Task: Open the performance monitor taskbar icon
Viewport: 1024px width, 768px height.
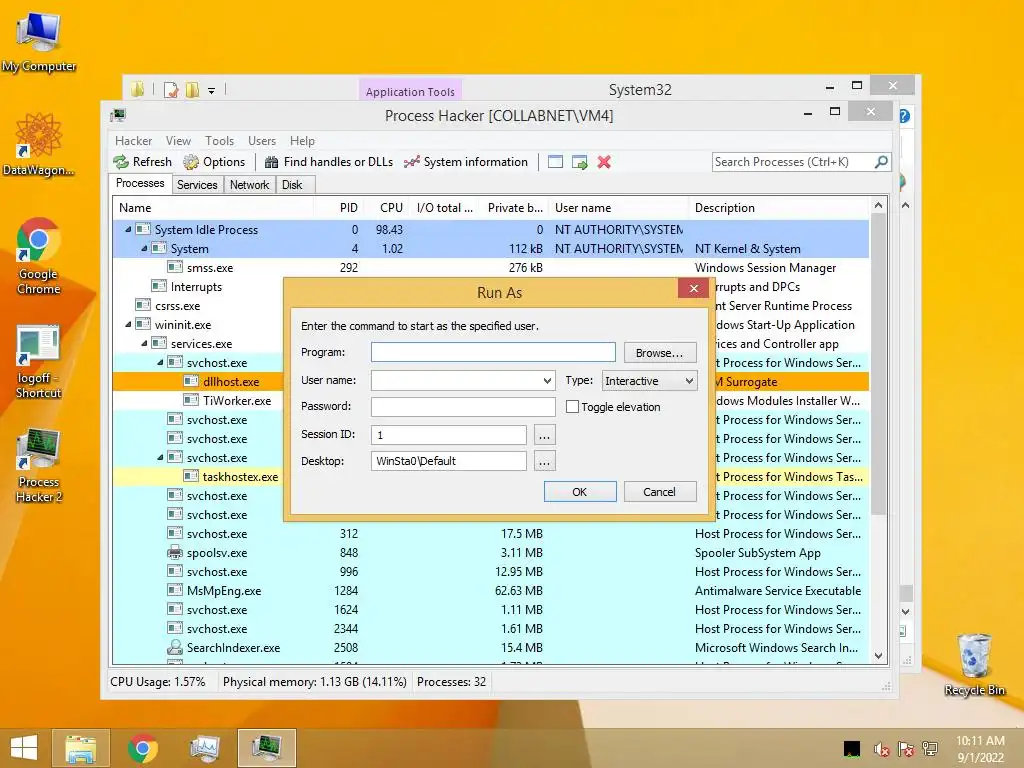Action: (204, 748)
